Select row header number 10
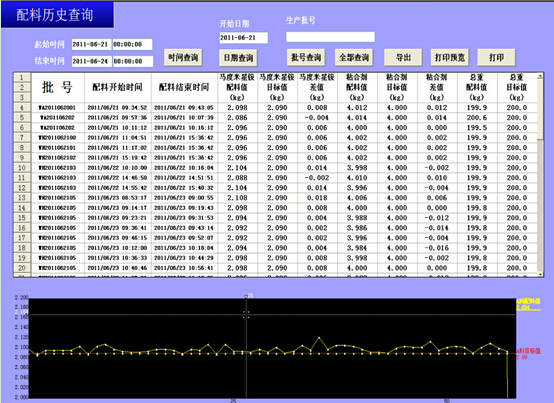 tap(22, 168)
